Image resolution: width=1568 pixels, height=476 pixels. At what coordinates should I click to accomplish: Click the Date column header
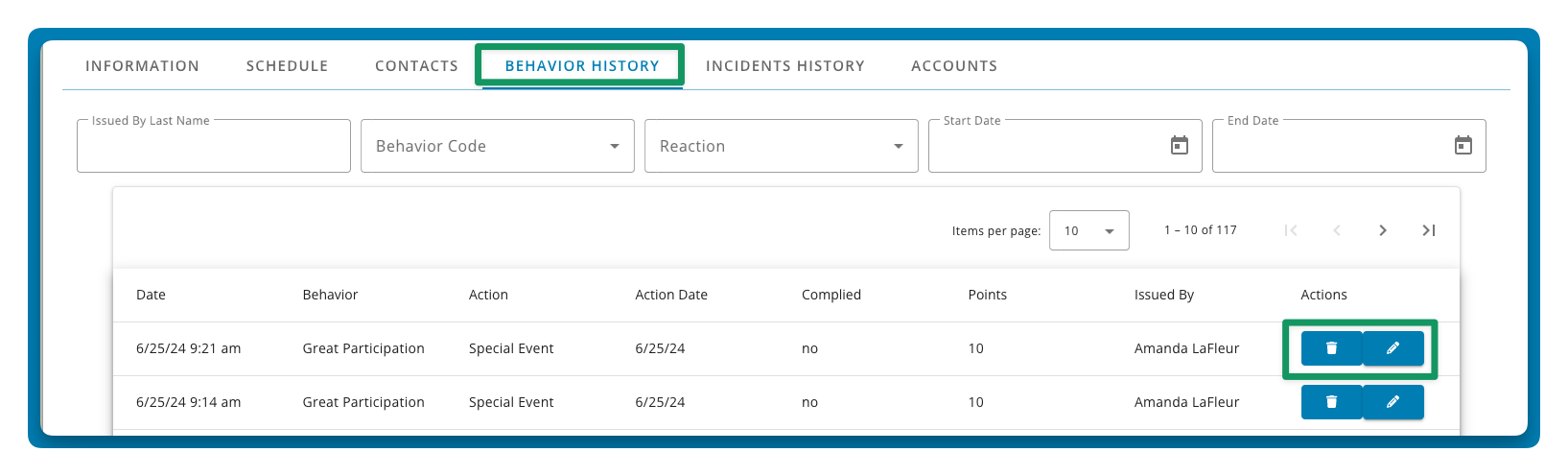pyautogui.click(x=151, y=295)
